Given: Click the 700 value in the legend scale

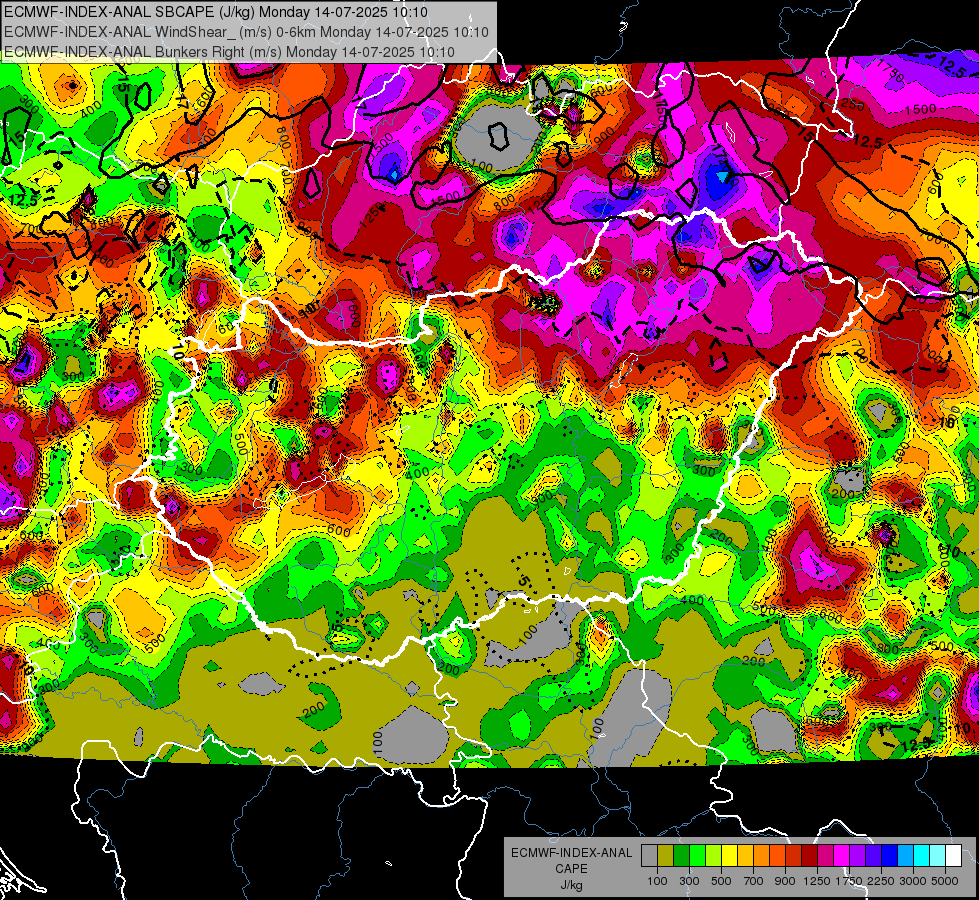Looking at the screenshot, I should (754, 881).
